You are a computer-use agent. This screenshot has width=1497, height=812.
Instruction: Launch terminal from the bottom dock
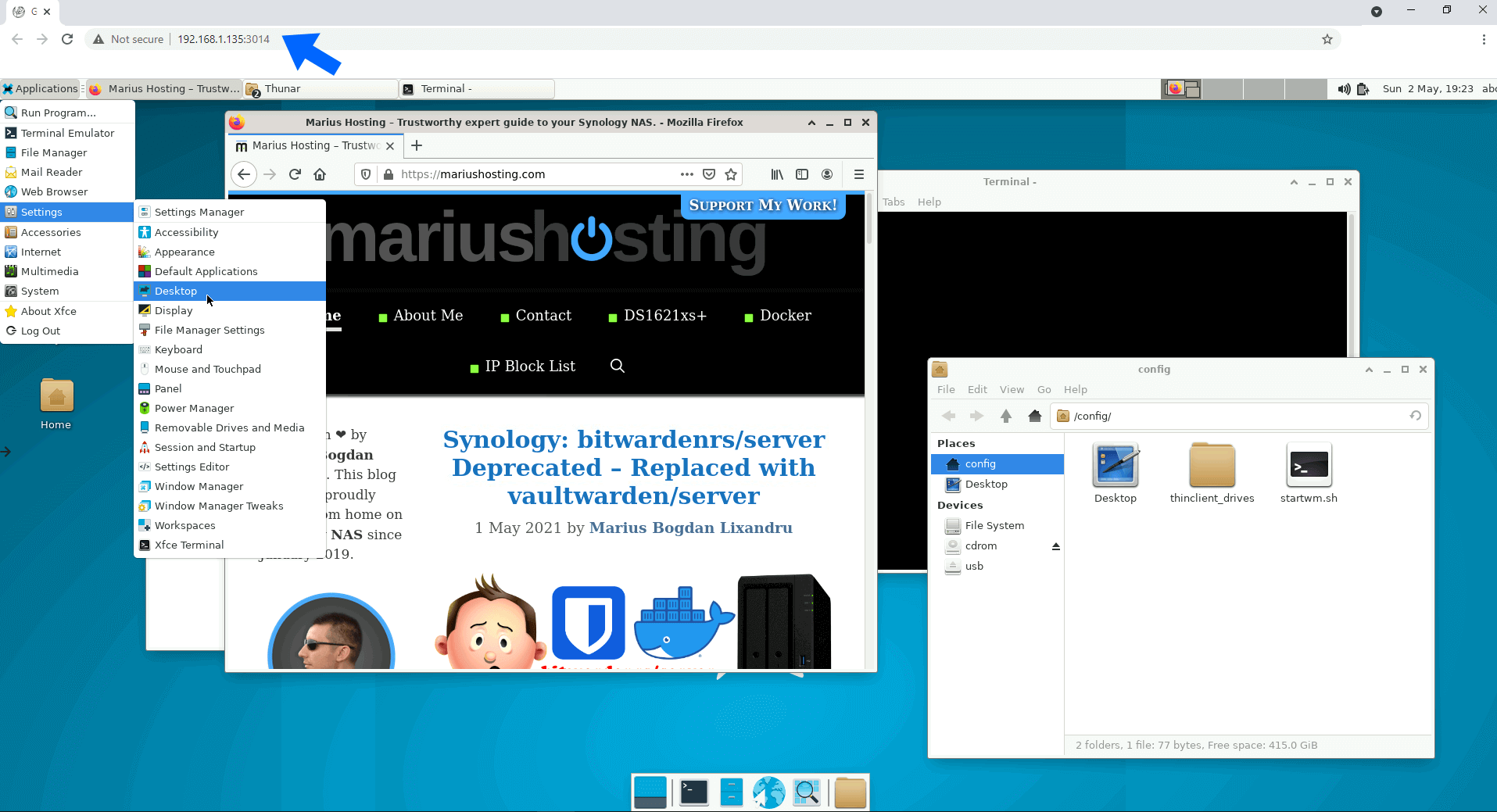click(693, 792)
